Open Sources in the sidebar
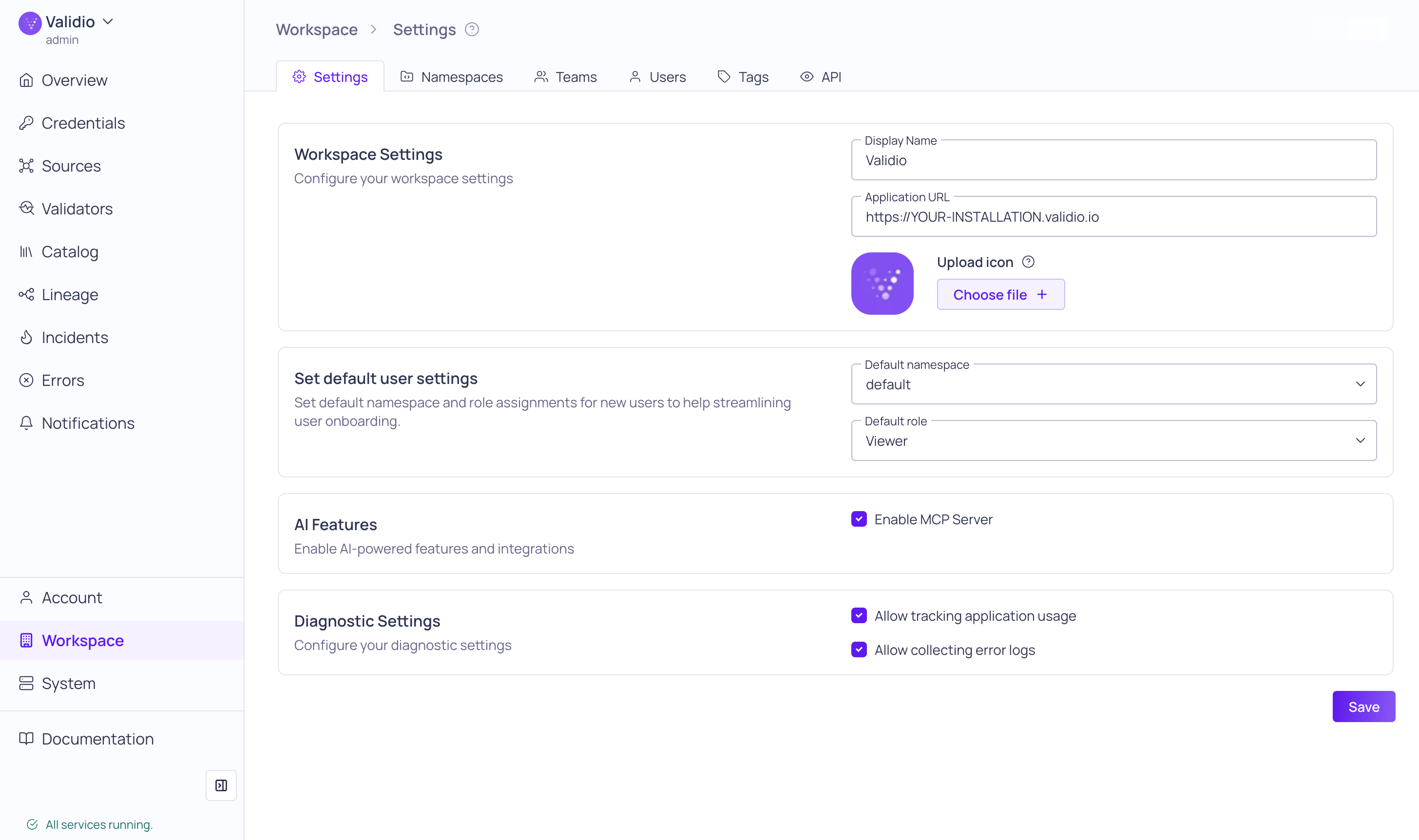1419x840 pixels. (71, 166)
